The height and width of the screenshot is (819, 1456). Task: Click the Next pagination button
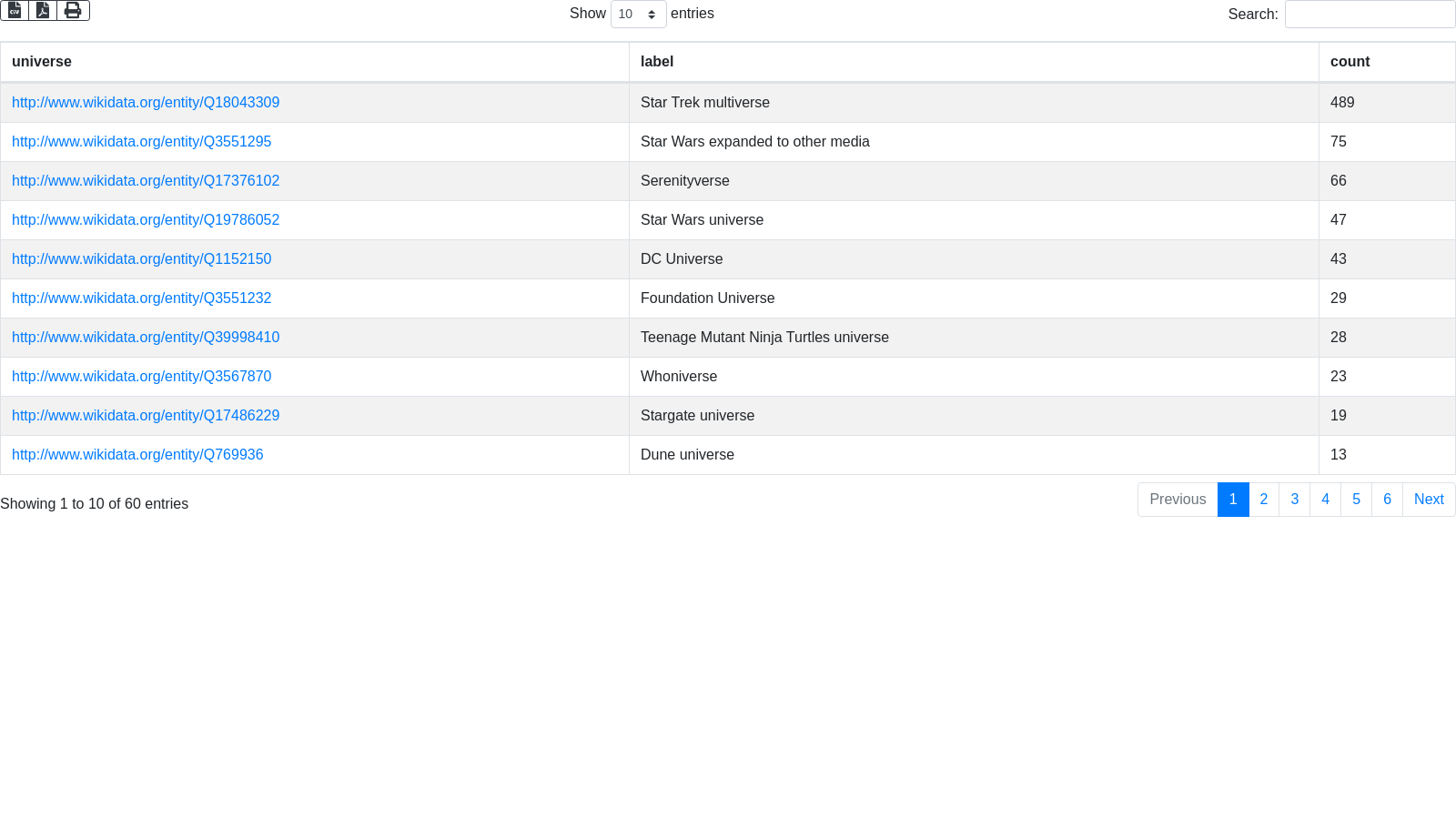1429,500
